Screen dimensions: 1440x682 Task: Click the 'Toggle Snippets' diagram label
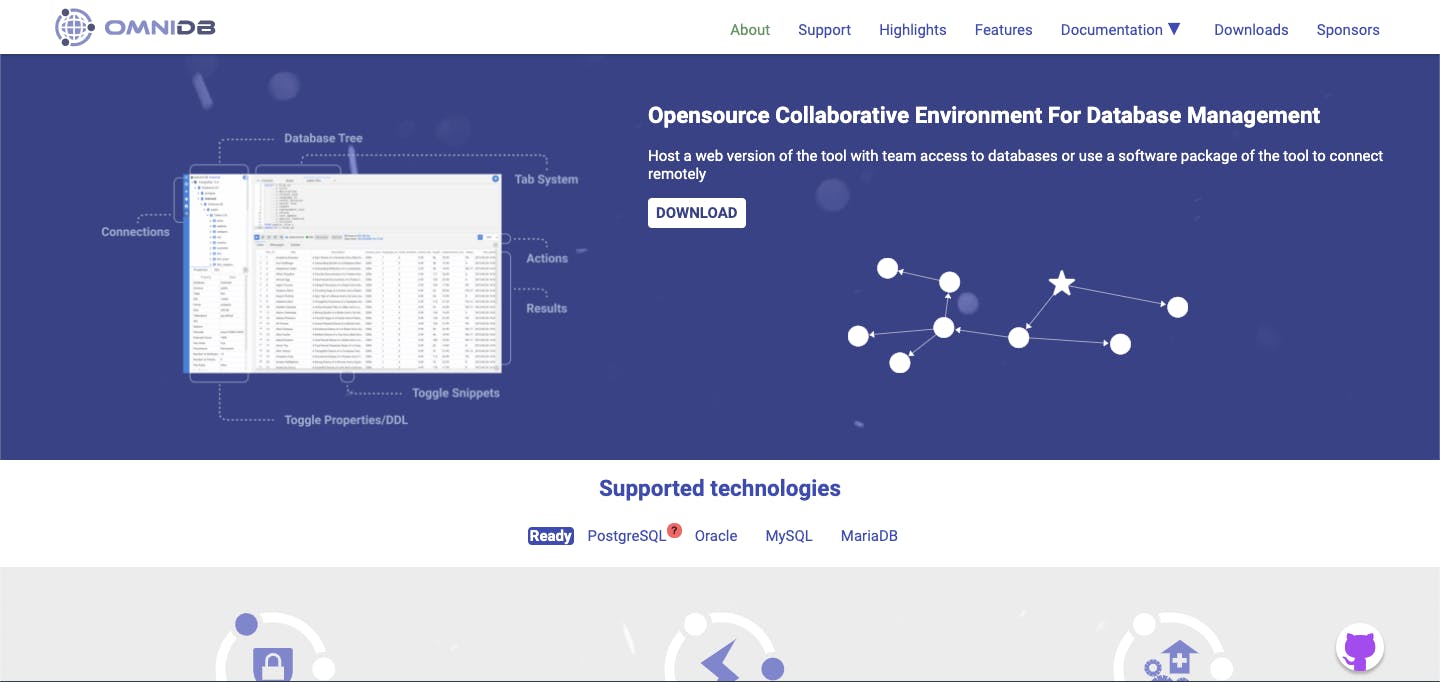456,393
